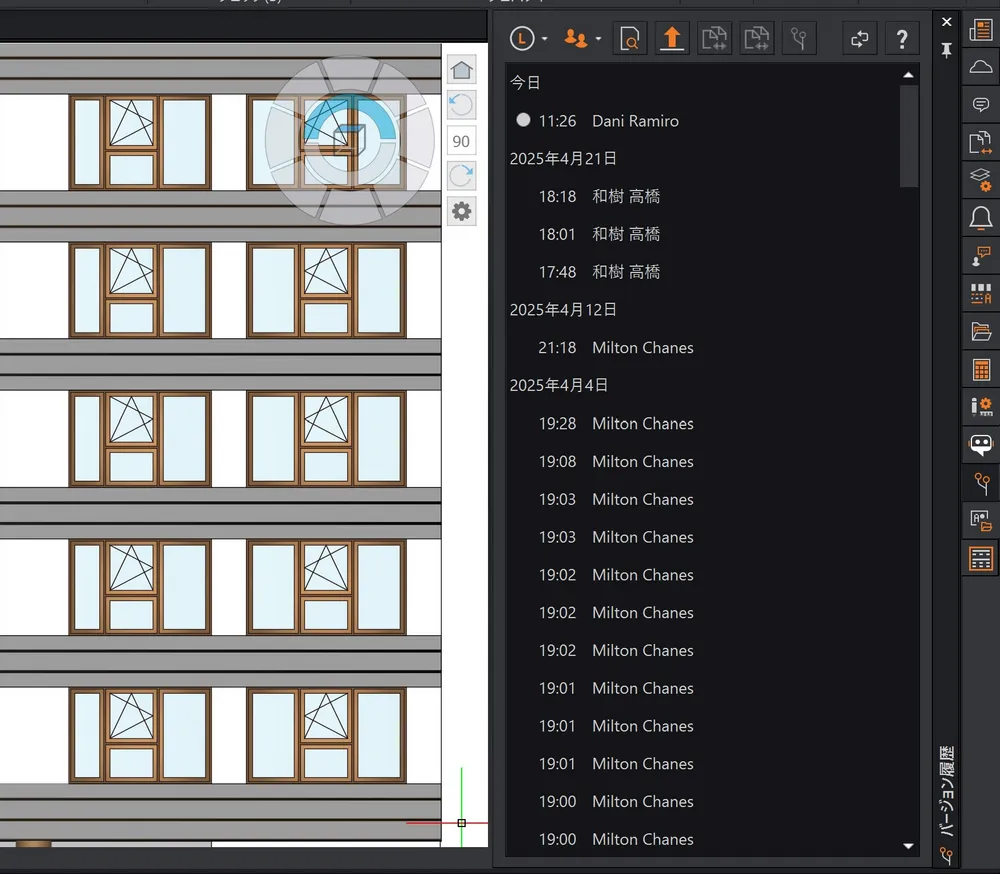This screenshot has height=874, width=1000.
Task: Click branch icon below バージョン履歴 tab
Action: (x=946, y=855)
